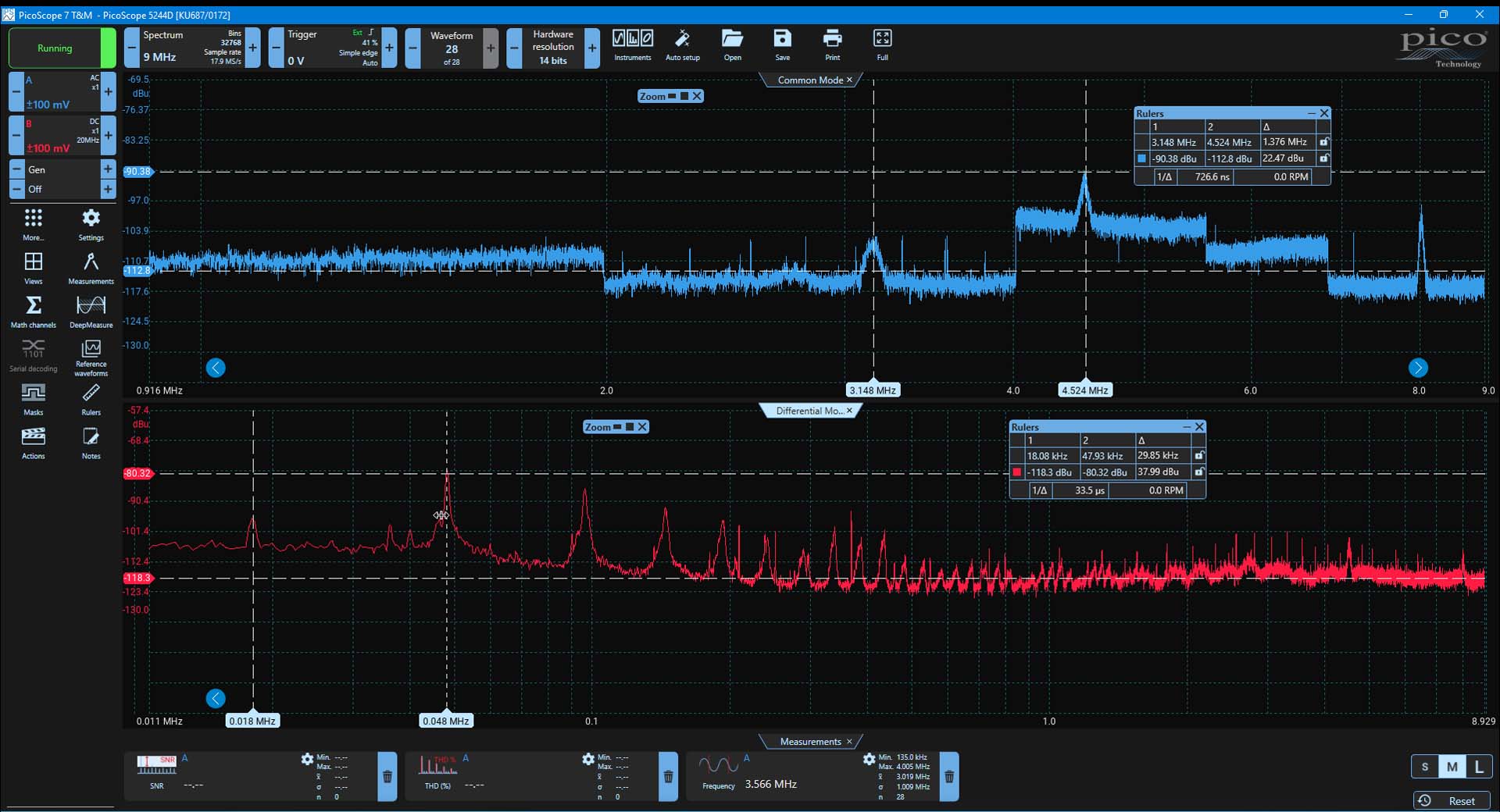Select medium measurement size M
This screenshot has width=1500, height=812.
pos(1452,767)
